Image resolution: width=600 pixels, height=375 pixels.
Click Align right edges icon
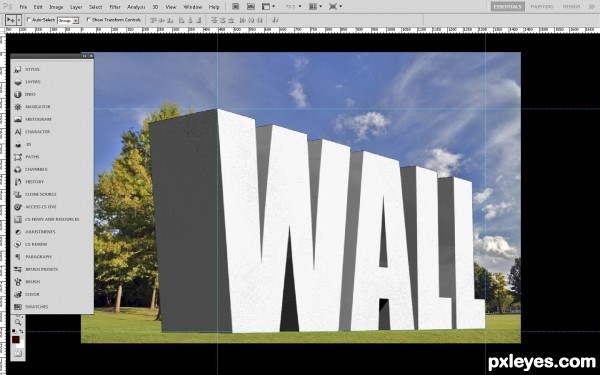coord(198,20)
